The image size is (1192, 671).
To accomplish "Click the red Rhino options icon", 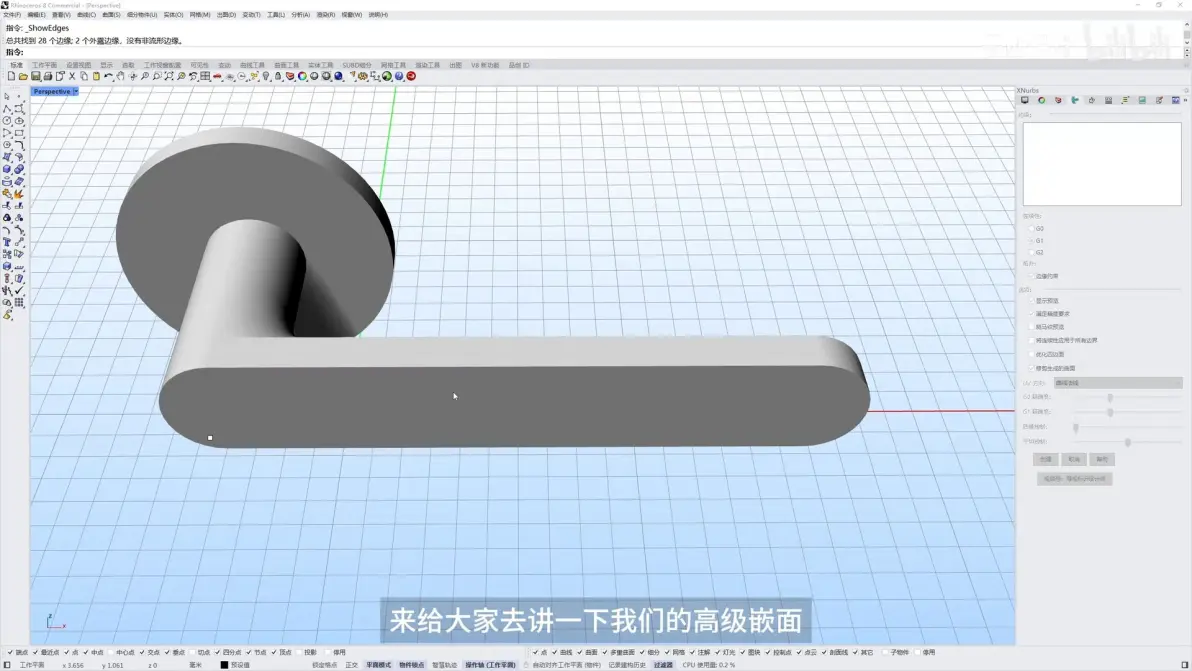I will click(411, 77).
